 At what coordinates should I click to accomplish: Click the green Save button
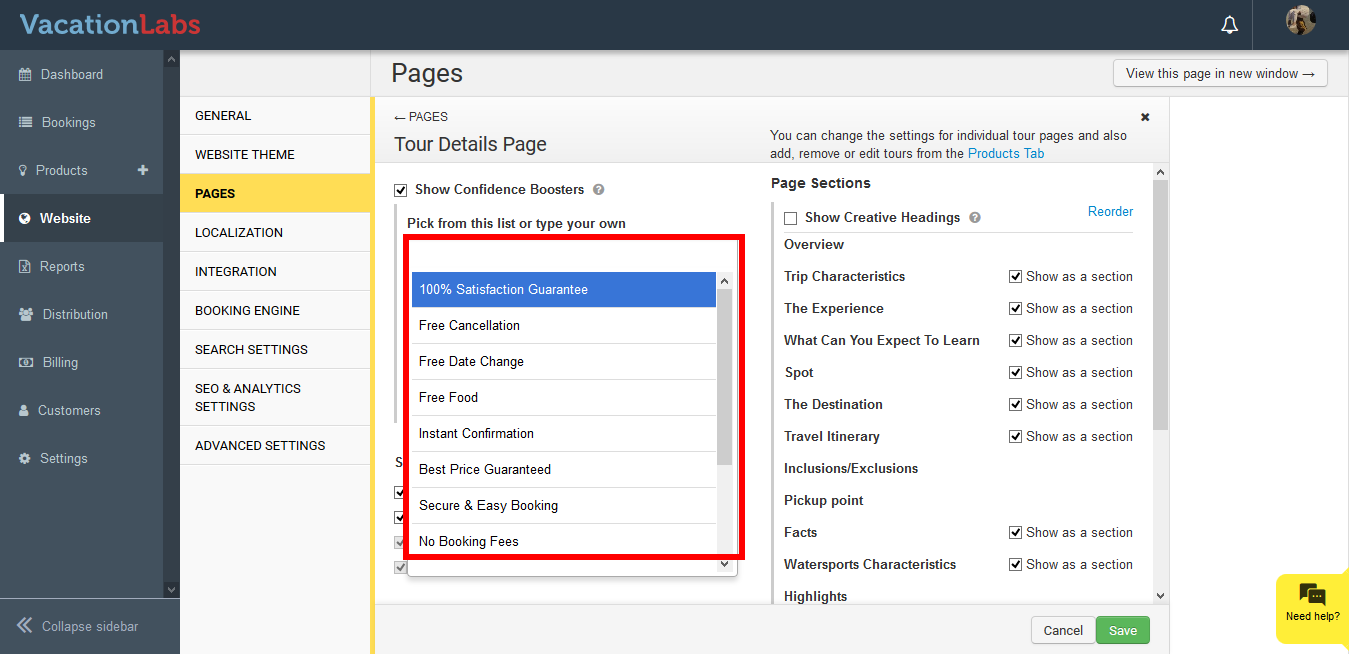point(1122,630)
